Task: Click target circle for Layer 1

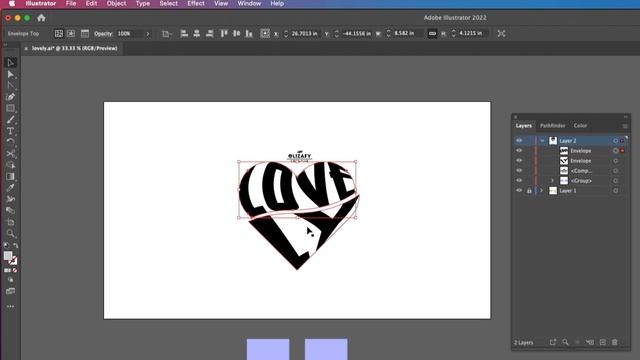Action: point(616,191)
